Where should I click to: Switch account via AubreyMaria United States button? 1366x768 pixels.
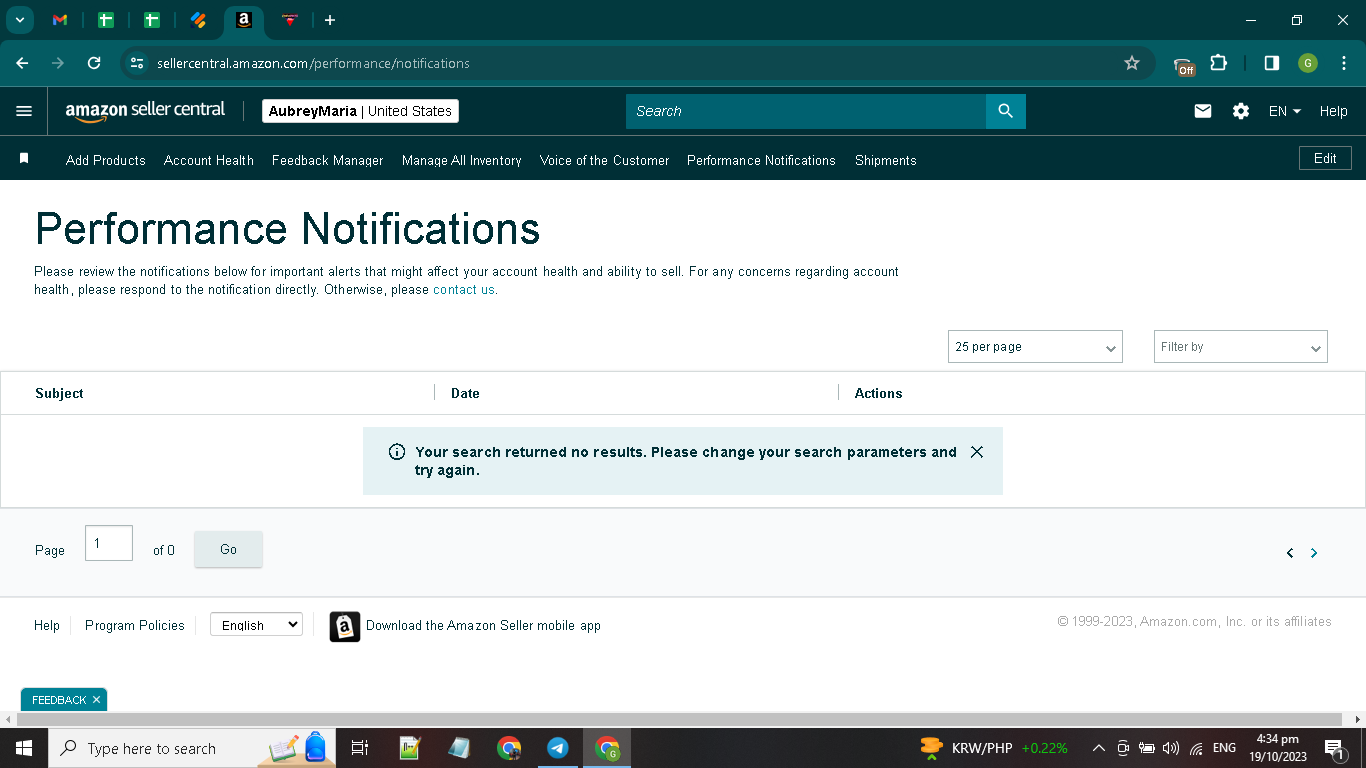[x=360, y=111]
